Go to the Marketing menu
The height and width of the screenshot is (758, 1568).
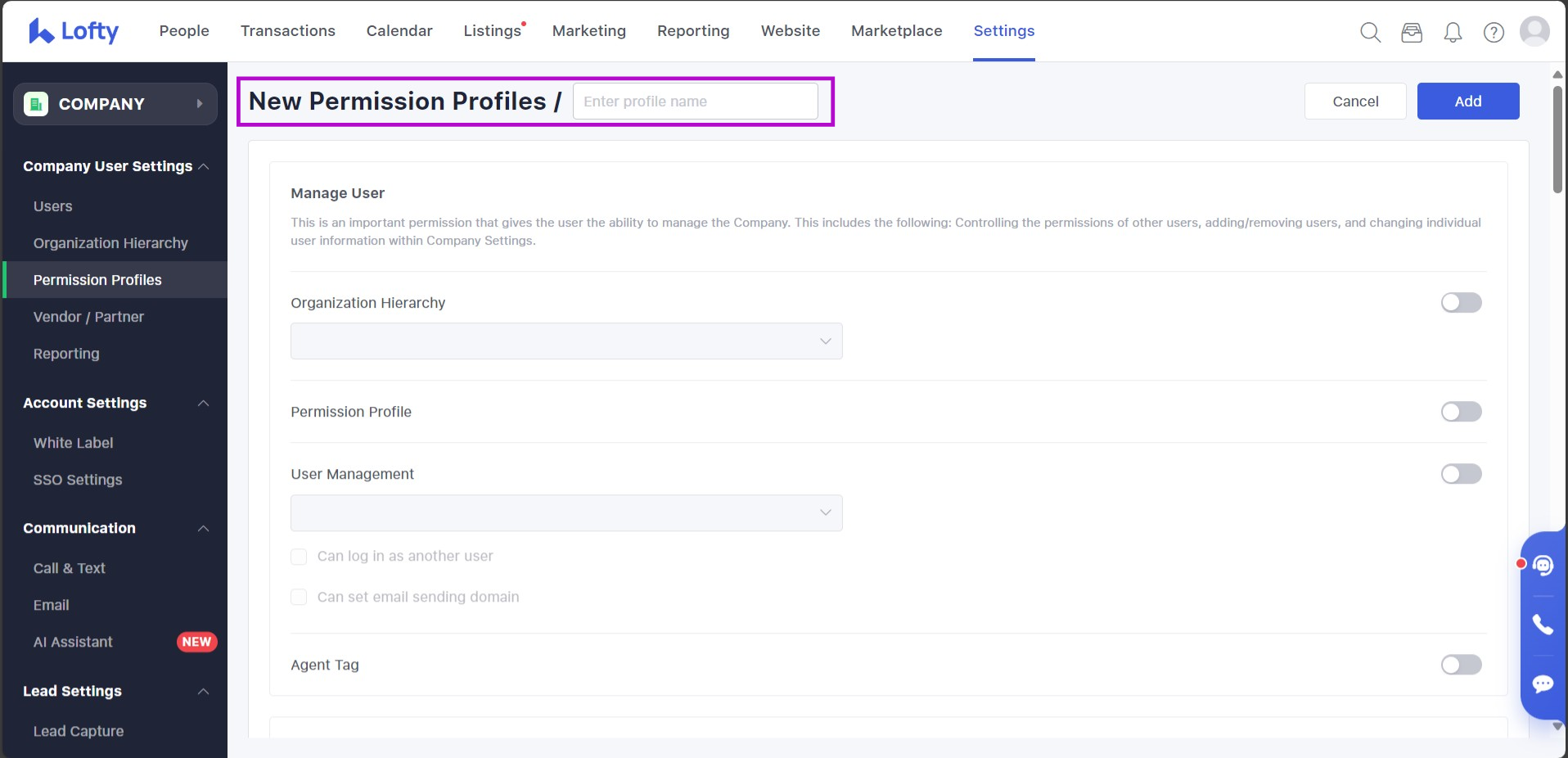(588, 31)
